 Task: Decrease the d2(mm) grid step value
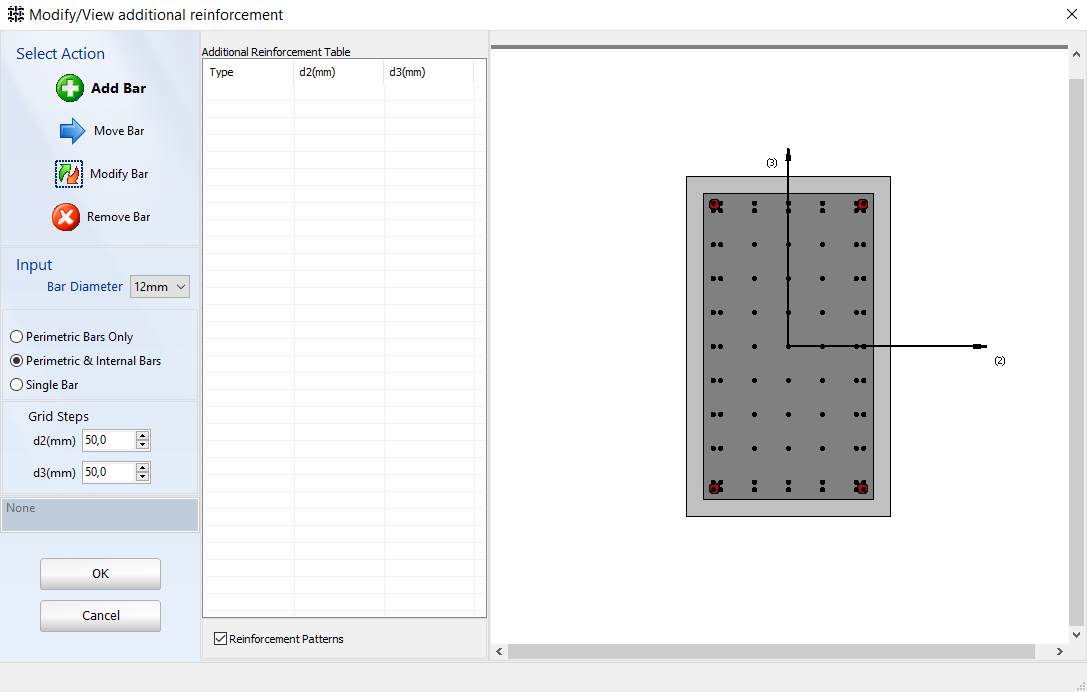pos(143,445)
